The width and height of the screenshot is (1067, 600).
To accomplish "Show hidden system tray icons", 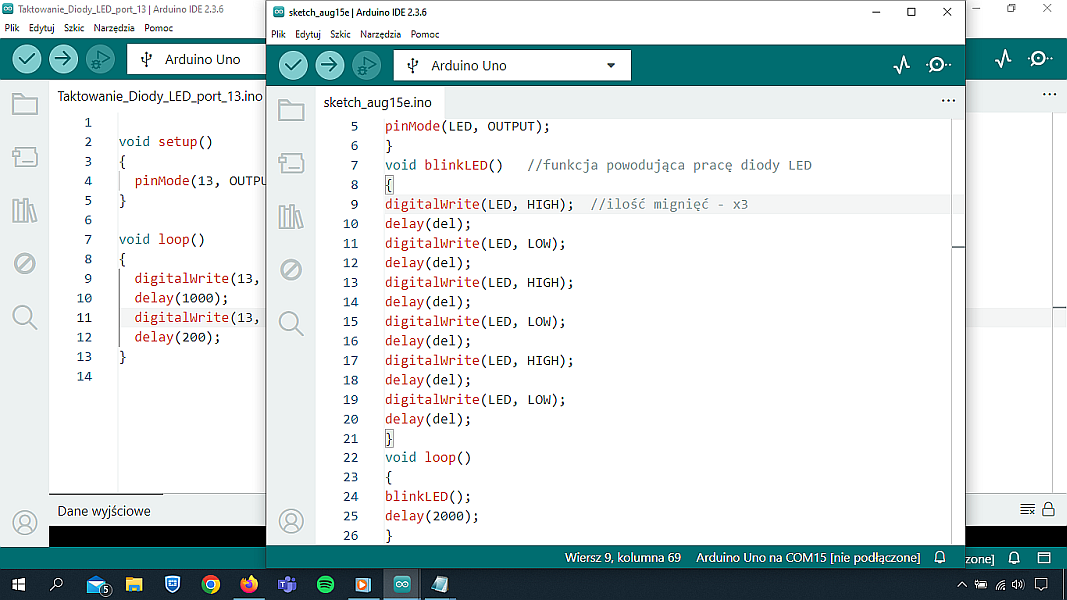I will [962, 584].
